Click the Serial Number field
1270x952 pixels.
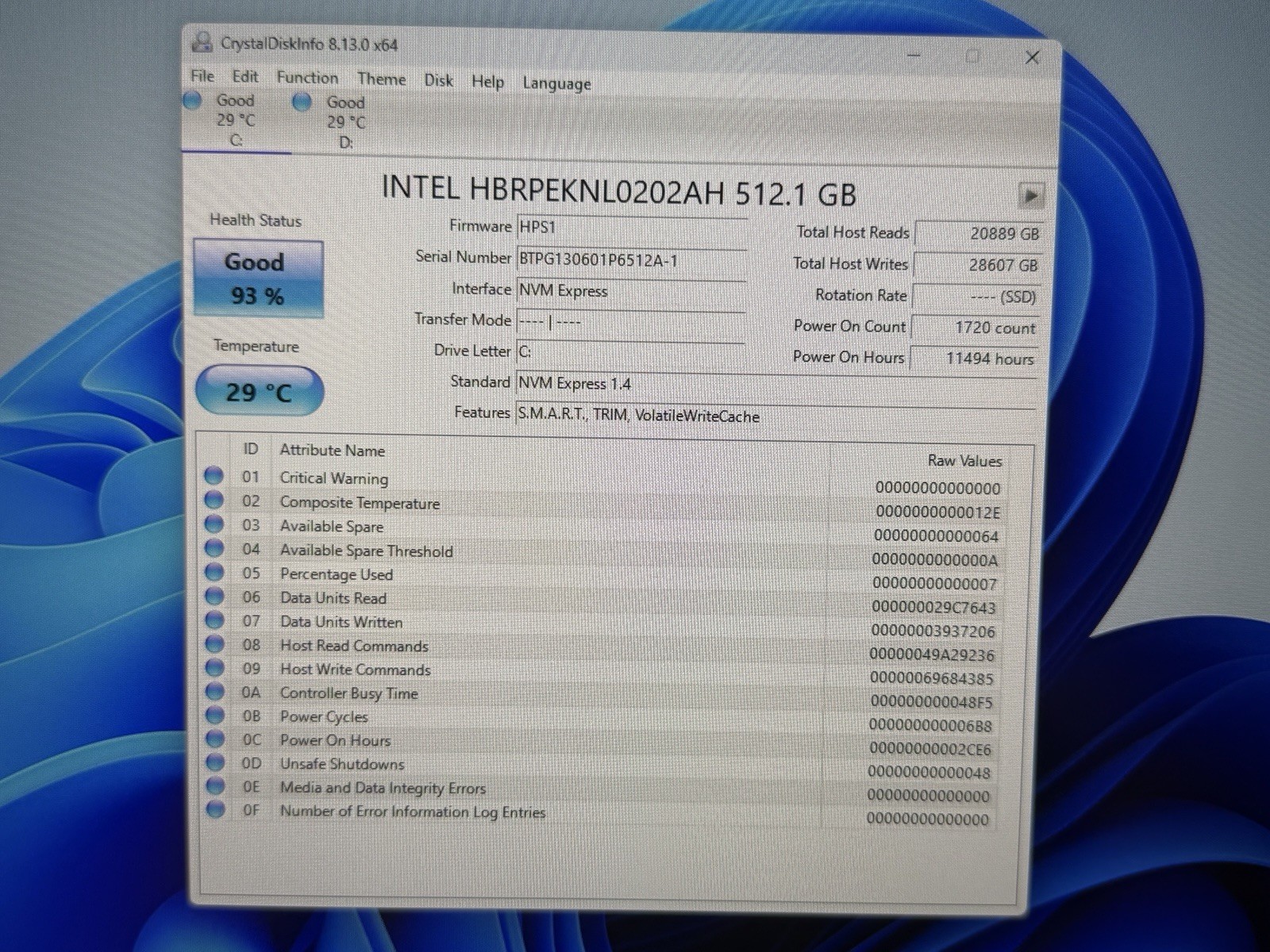point(632,260)
